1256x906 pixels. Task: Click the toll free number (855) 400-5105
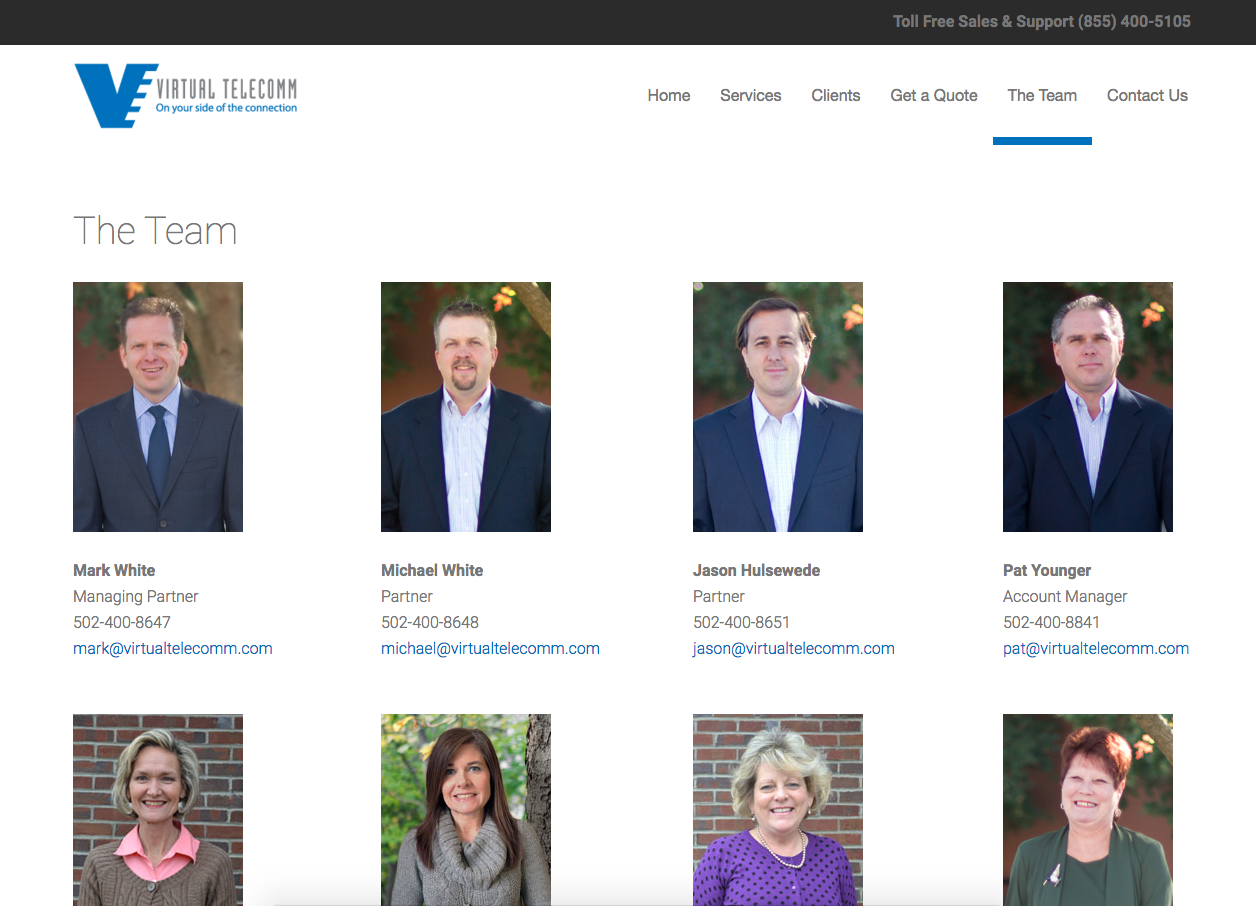click(x=1134, y=21)
